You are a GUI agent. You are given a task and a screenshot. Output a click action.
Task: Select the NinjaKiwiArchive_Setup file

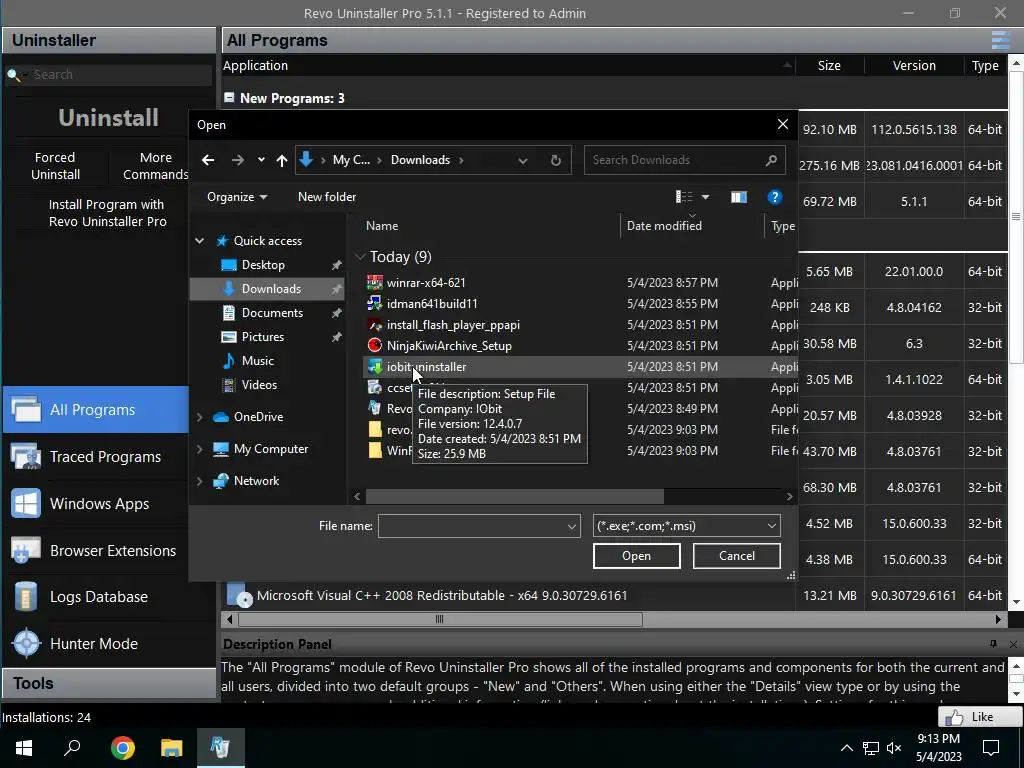(449, 345)
